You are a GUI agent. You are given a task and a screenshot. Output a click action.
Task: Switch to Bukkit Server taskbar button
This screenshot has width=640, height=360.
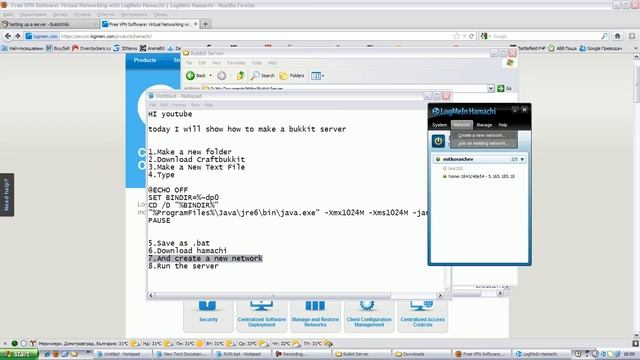361,354
